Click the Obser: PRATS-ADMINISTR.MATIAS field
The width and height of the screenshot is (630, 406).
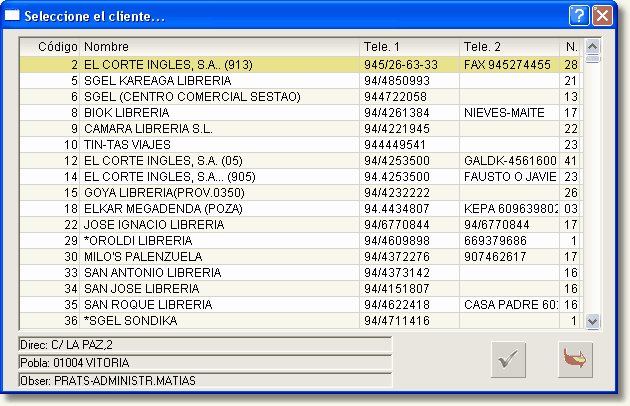click(205, 381)
